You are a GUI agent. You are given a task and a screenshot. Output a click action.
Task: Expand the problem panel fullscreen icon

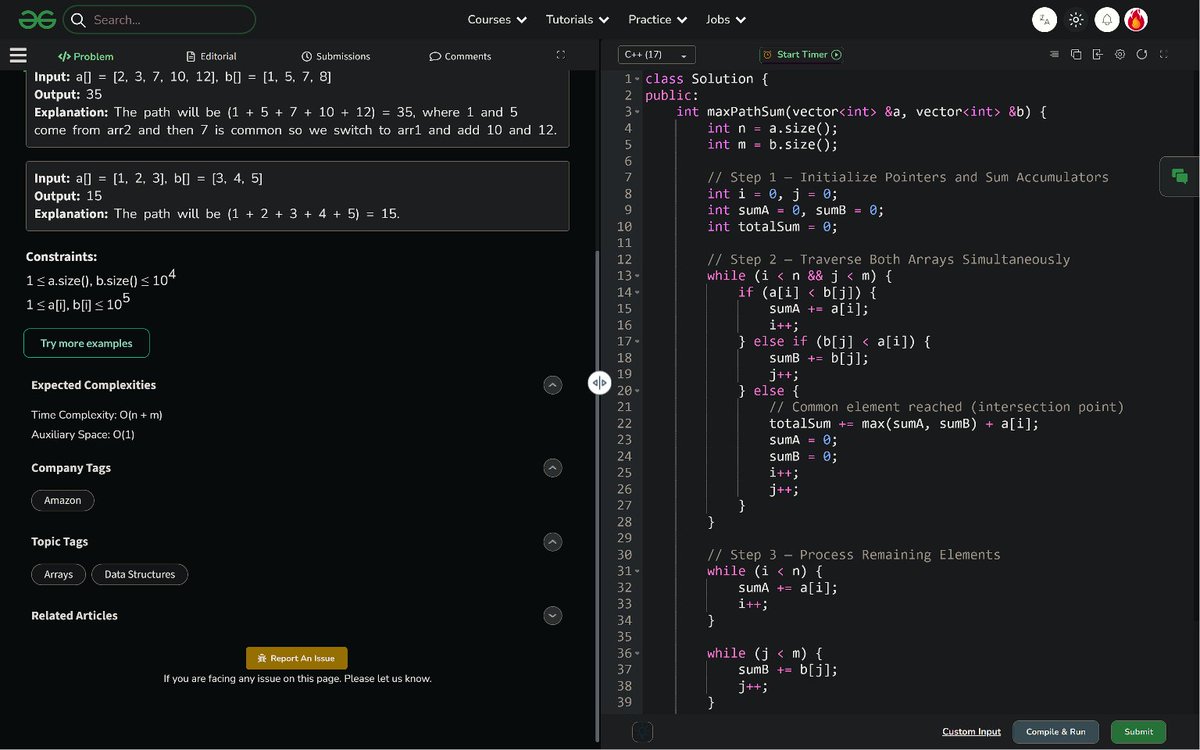coord(560,55)
